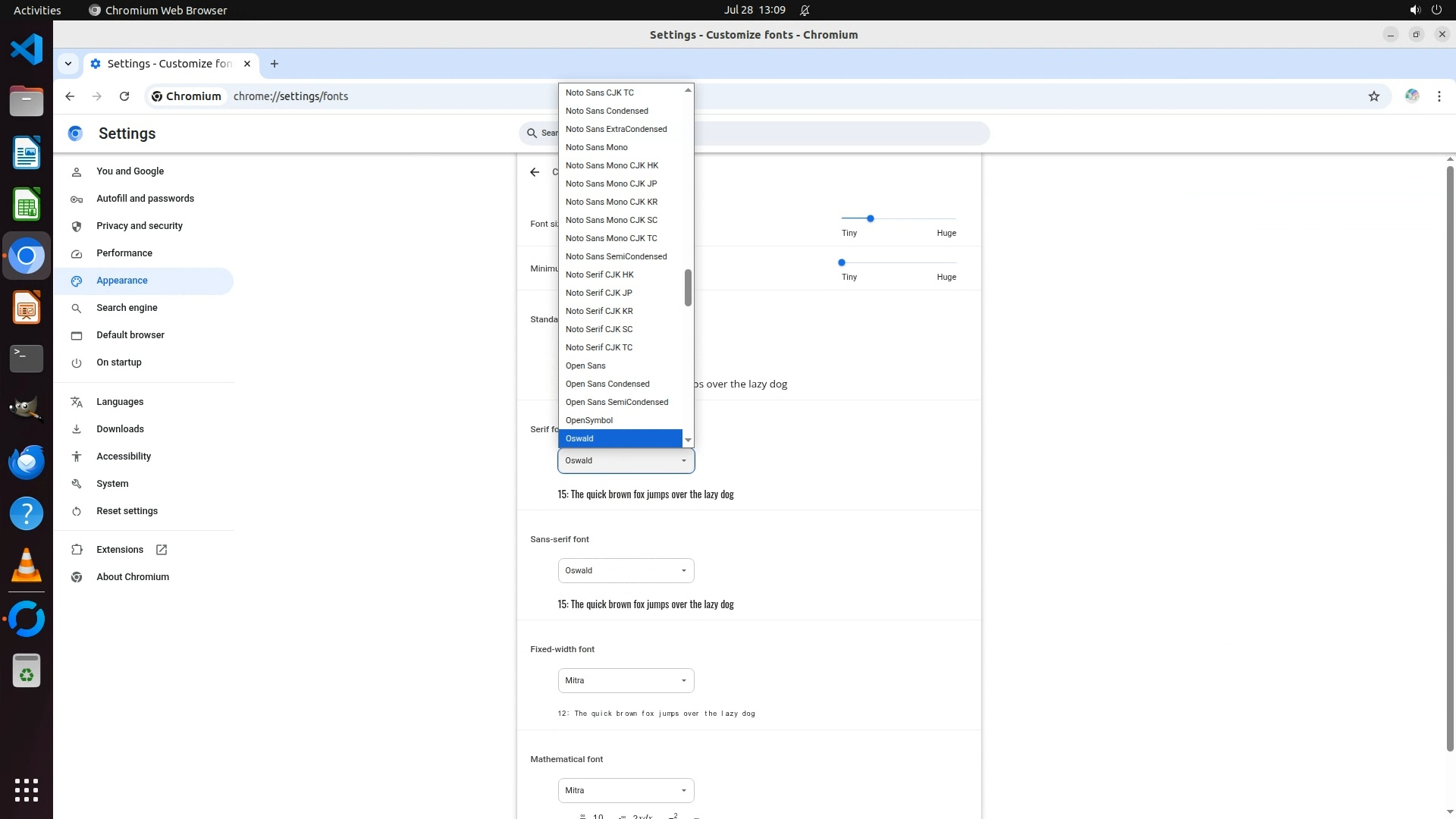
Task: Open the profile avatar icon
Action: tap(1411, 96)
